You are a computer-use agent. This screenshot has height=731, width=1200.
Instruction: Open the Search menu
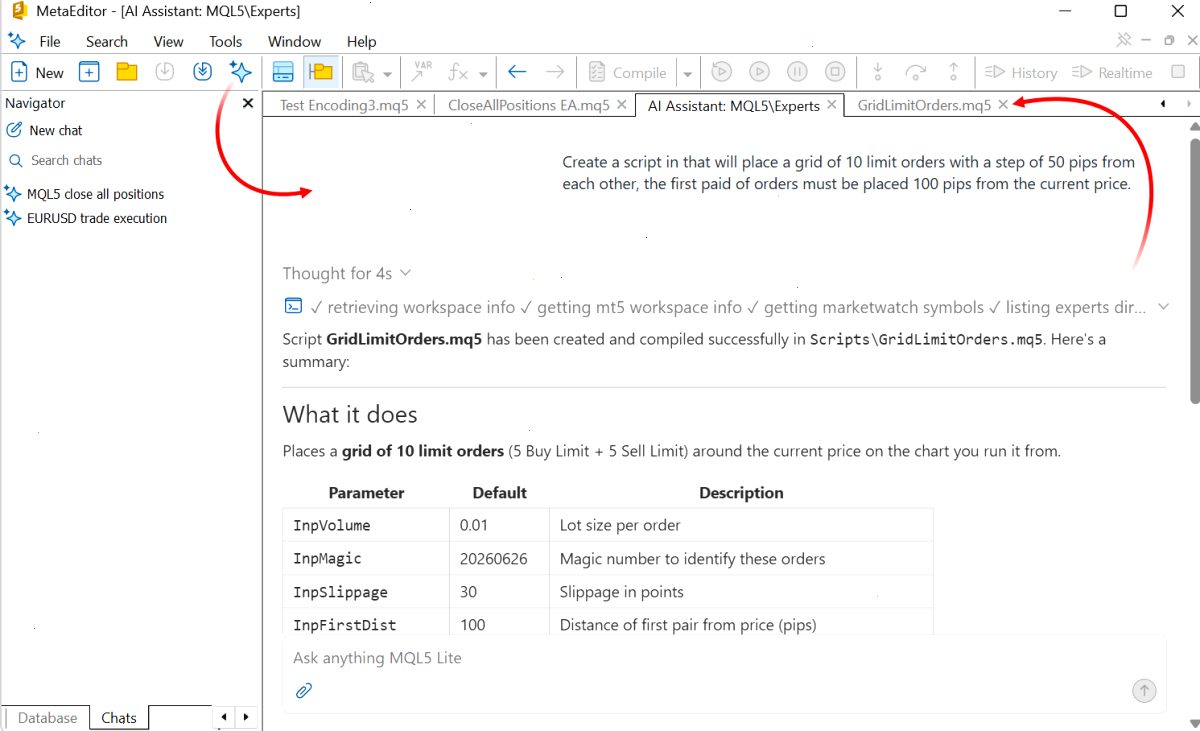point(107,41)
